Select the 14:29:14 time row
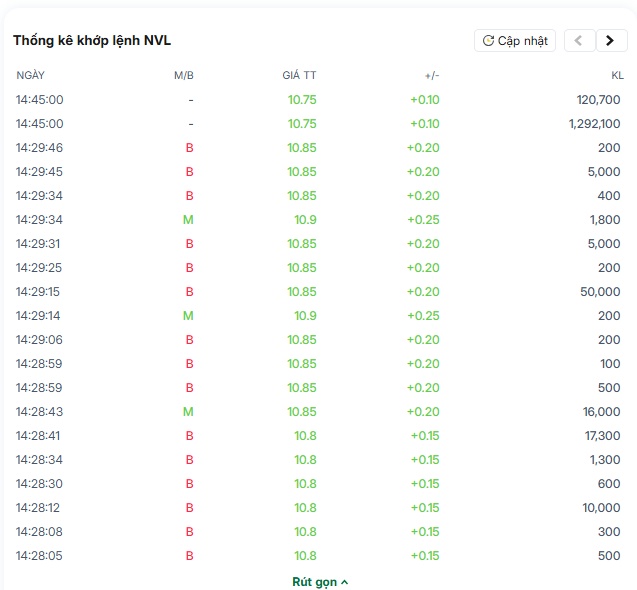637x590 pixels. click(x=318, y=315)
